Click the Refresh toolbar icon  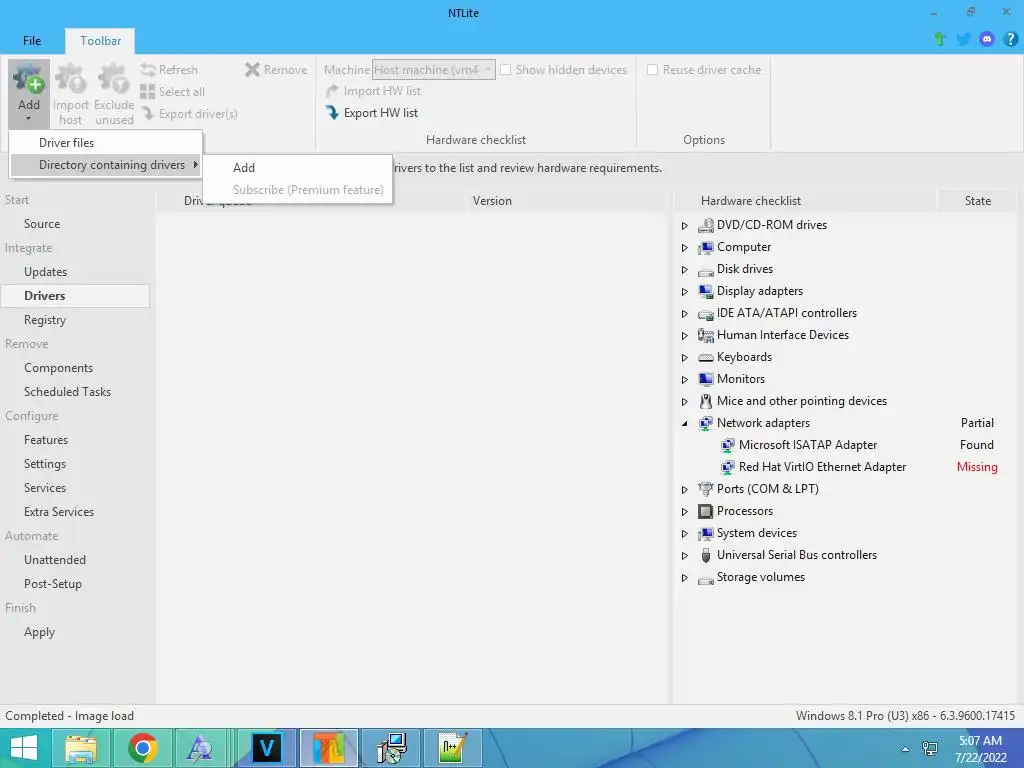148,69
